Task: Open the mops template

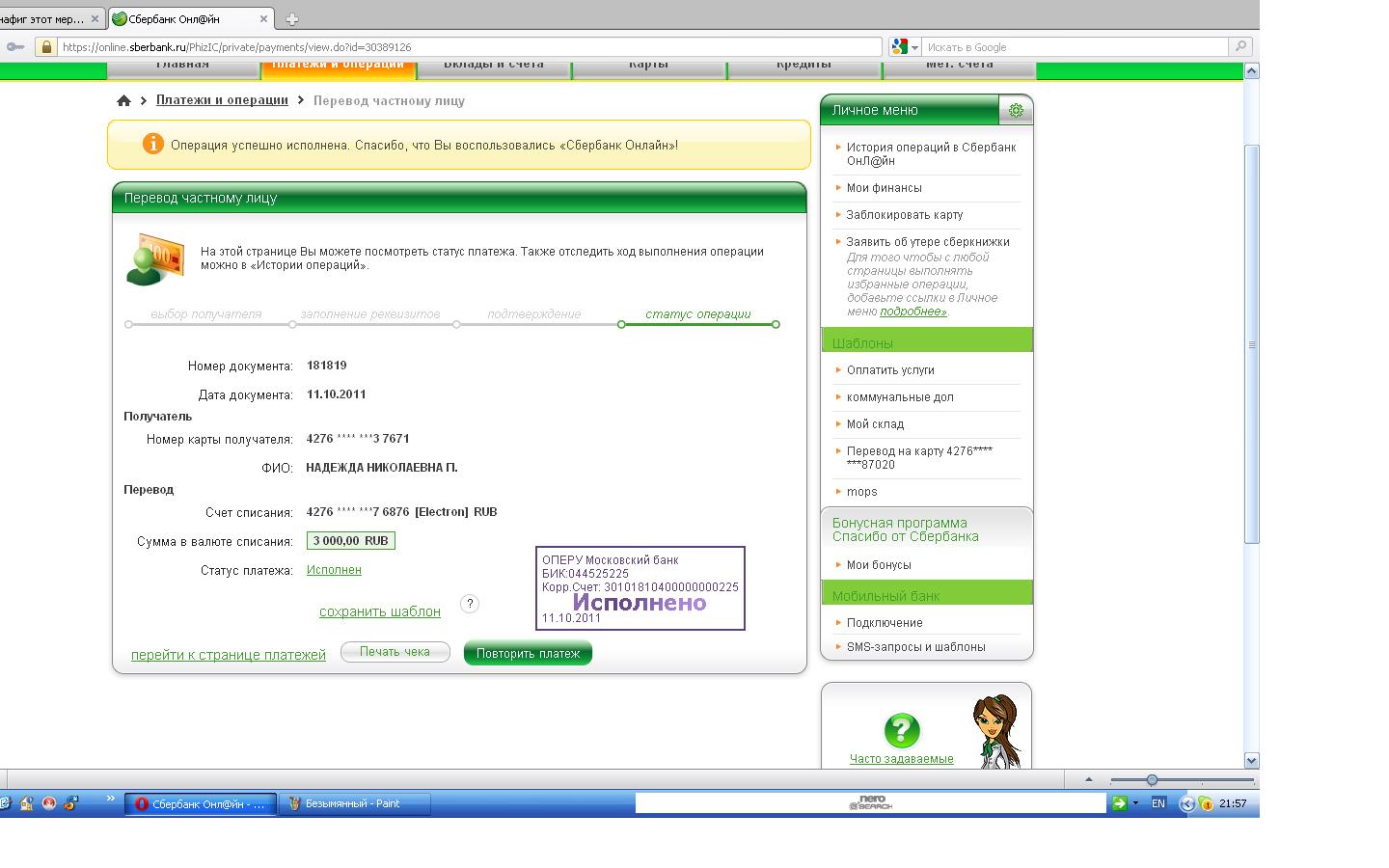Action: click(x=862, y=492)
